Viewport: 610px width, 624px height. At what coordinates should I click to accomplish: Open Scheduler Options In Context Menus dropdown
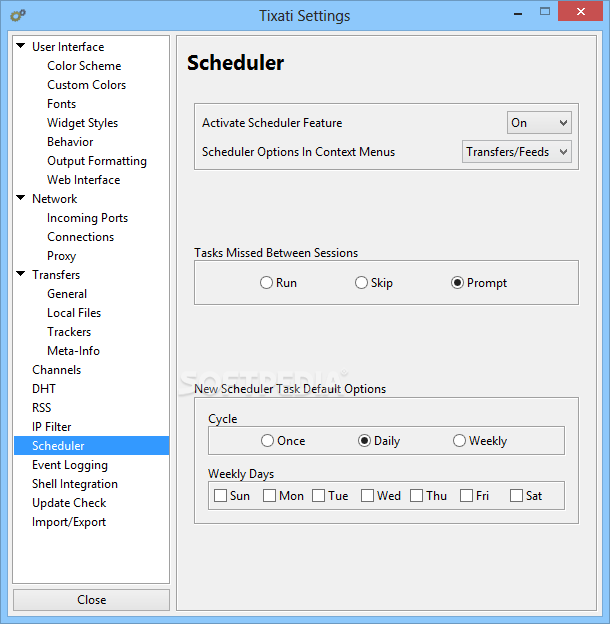click(x=516, y=152)
